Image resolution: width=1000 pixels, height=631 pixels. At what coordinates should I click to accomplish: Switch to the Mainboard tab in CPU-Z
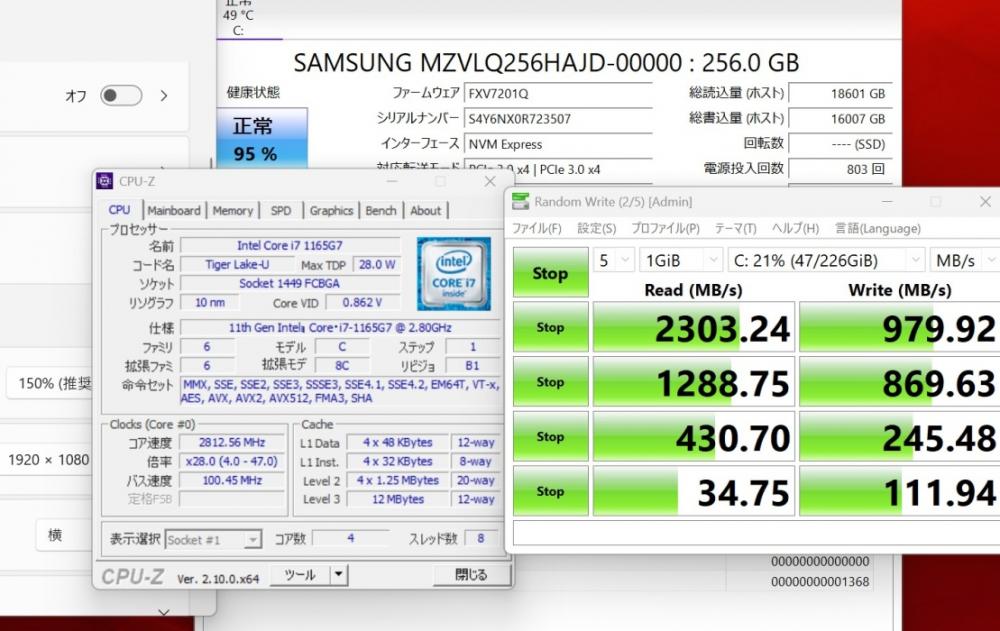point(173,211)
